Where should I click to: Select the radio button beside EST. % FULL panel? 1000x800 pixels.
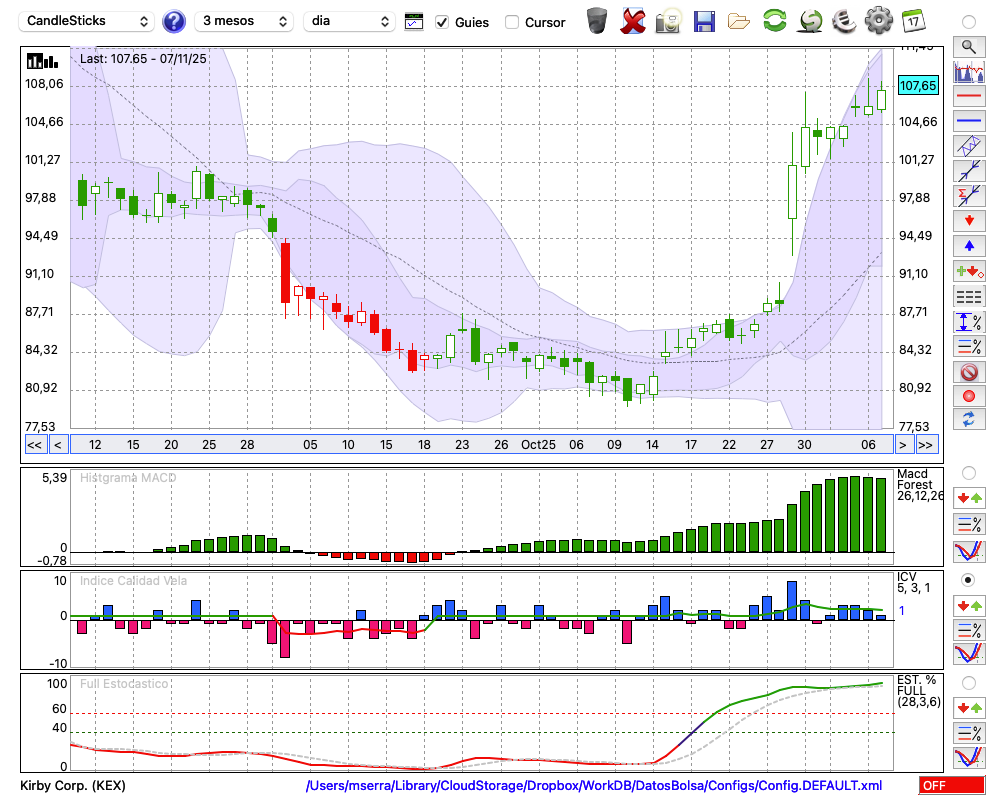(968, 682)
